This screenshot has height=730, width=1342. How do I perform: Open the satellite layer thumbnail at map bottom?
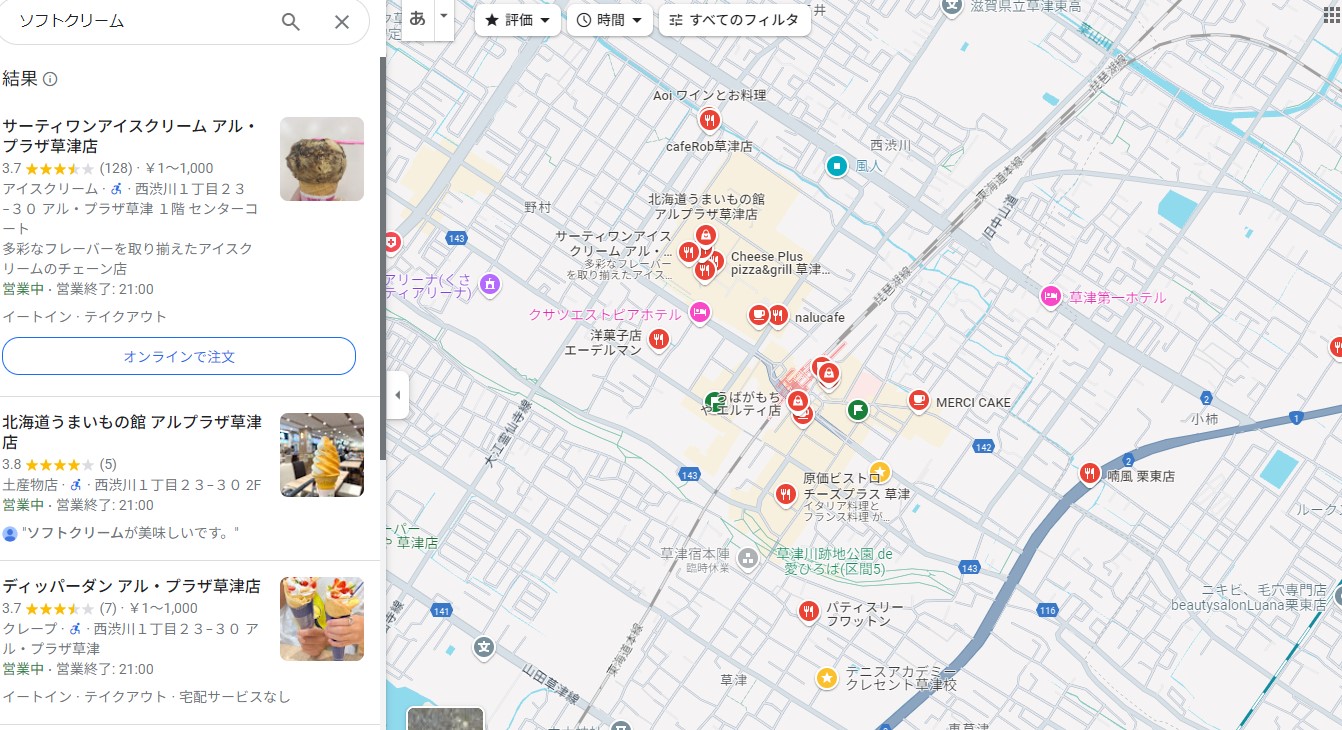click(445, 718)
